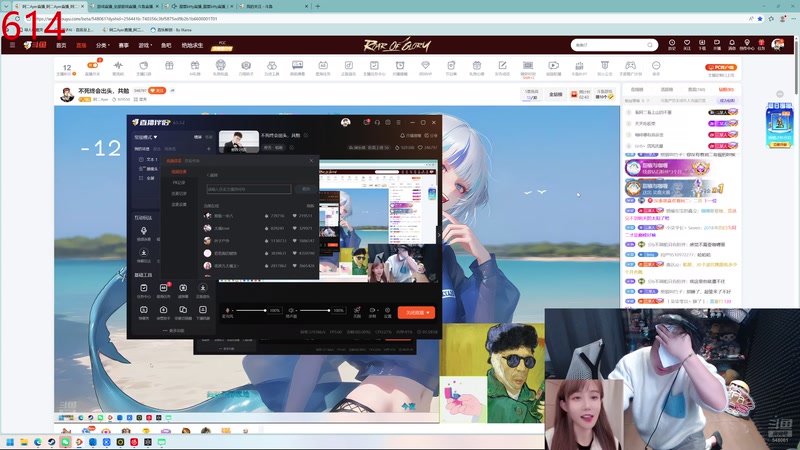
Task: Open the more (…) icon in streamer toolbar
Action: click(656, 65)
